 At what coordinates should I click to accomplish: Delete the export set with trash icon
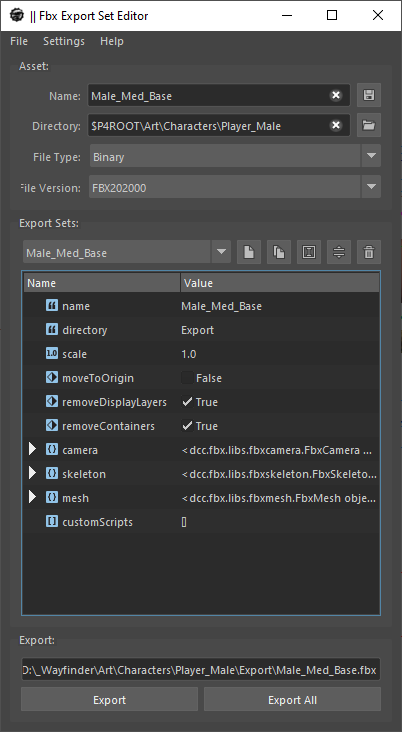tap(369, 253)
